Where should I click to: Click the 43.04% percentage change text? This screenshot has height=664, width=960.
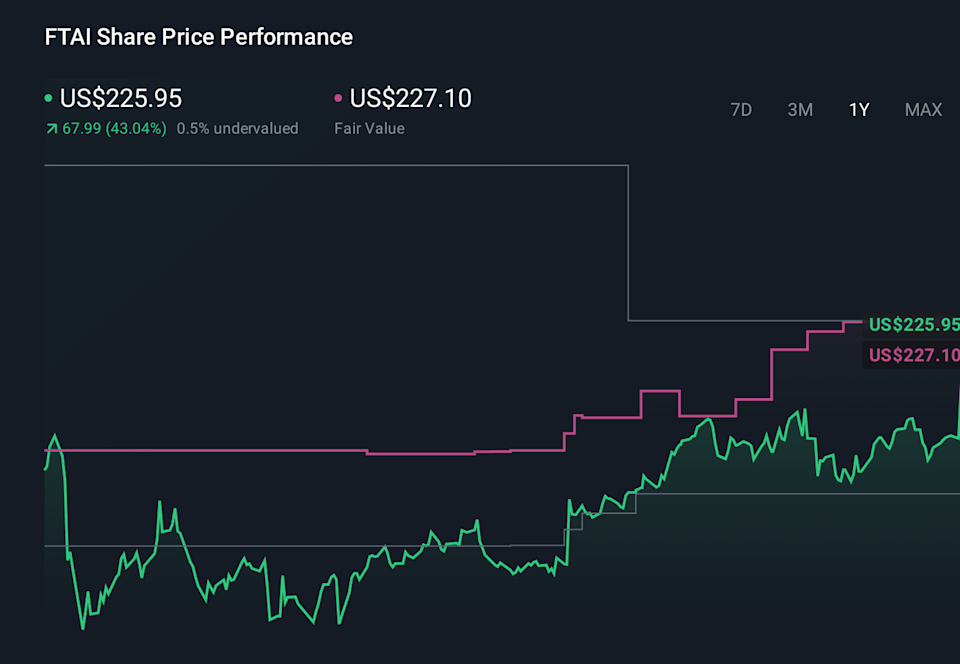pos(134,128)
